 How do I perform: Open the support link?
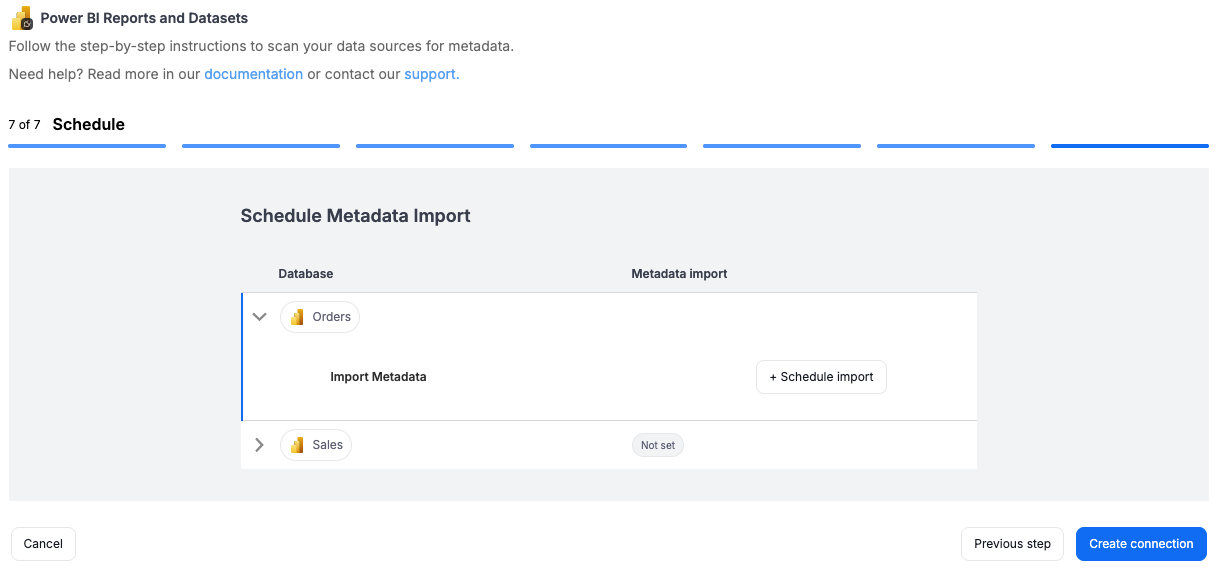point(432,74)
